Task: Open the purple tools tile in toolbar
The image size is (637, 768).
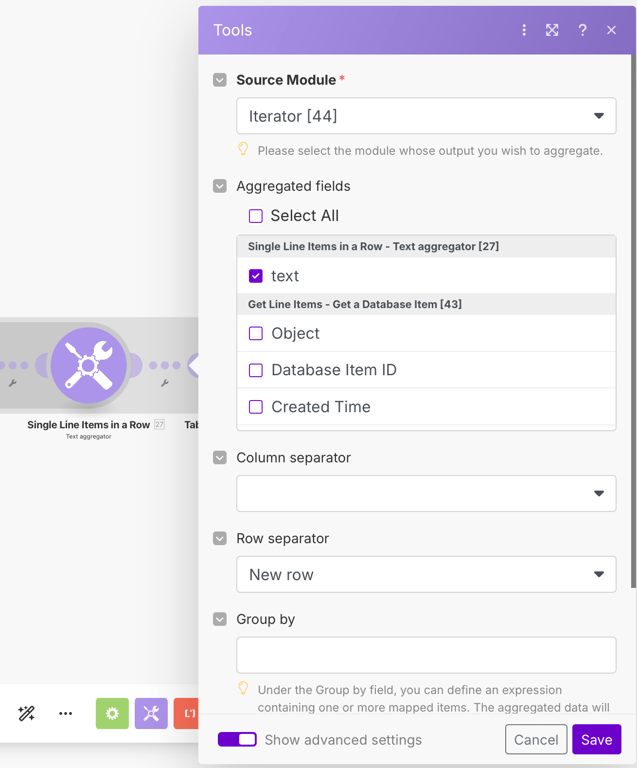Action: pyautogui.click(x=151, y=713)
